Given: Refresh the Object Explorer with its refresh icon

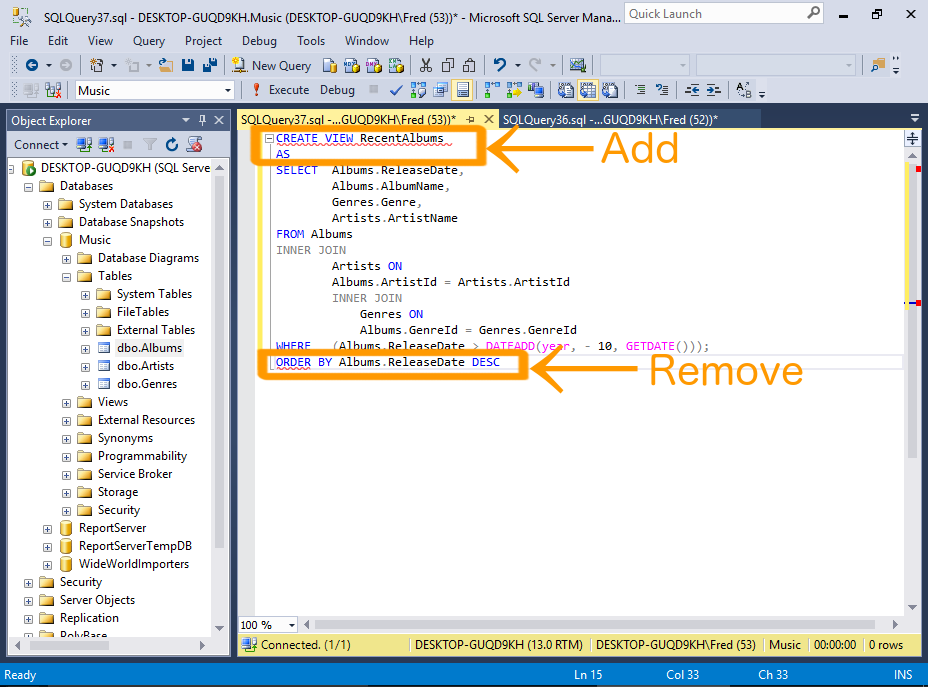Looking at the screenshot, I should point(170,144).
